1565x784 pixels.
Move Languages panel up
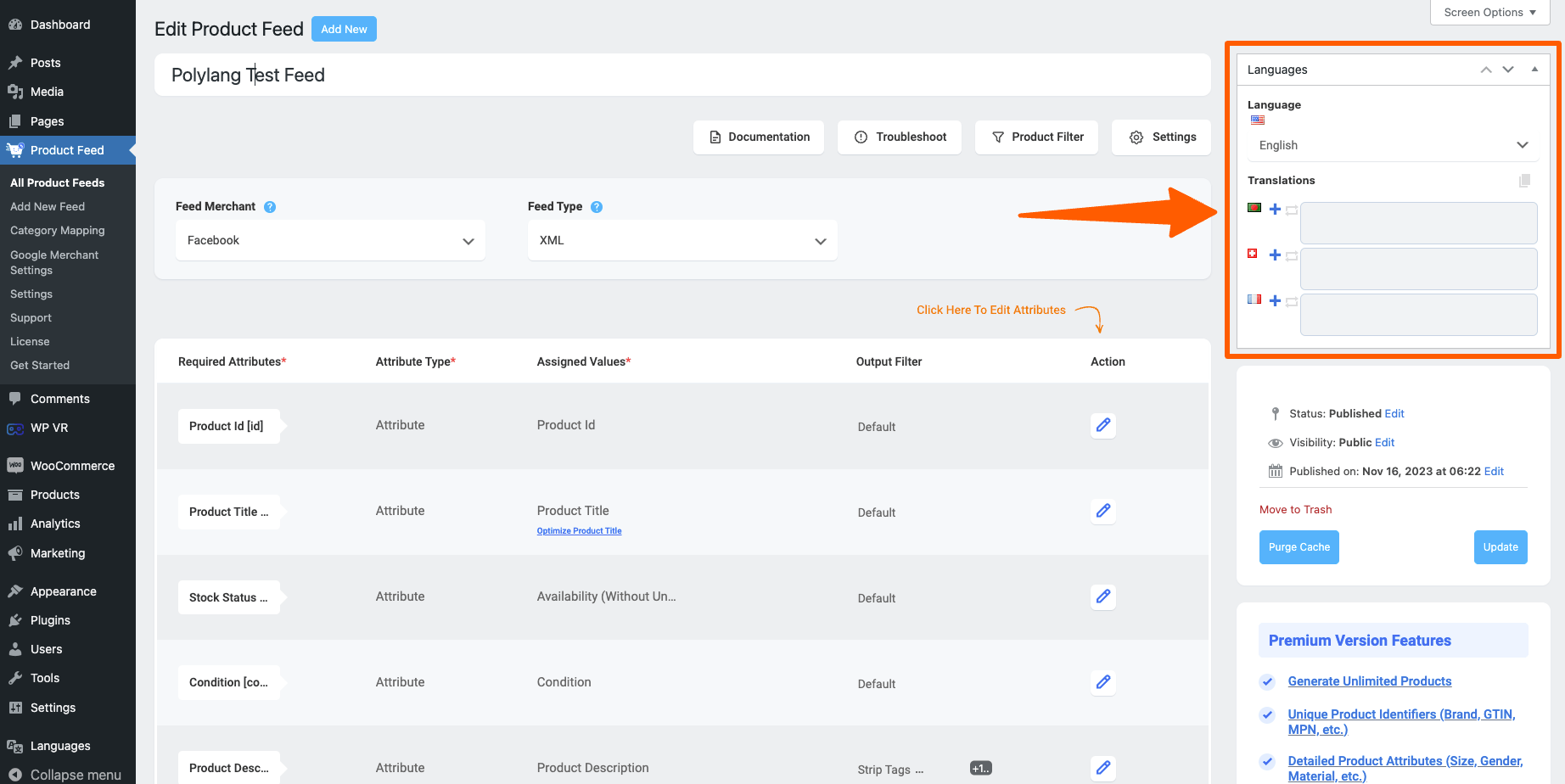(1486, 70)
